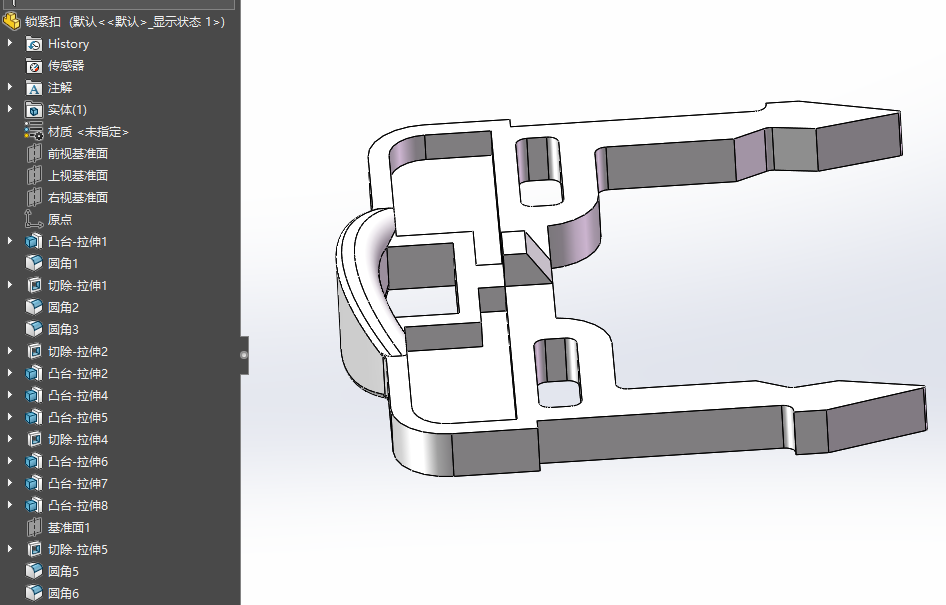Click the 切除-拉伸5 cut icon
The height and width of the screenshot is (605, 946).
[x=34, y=550]
